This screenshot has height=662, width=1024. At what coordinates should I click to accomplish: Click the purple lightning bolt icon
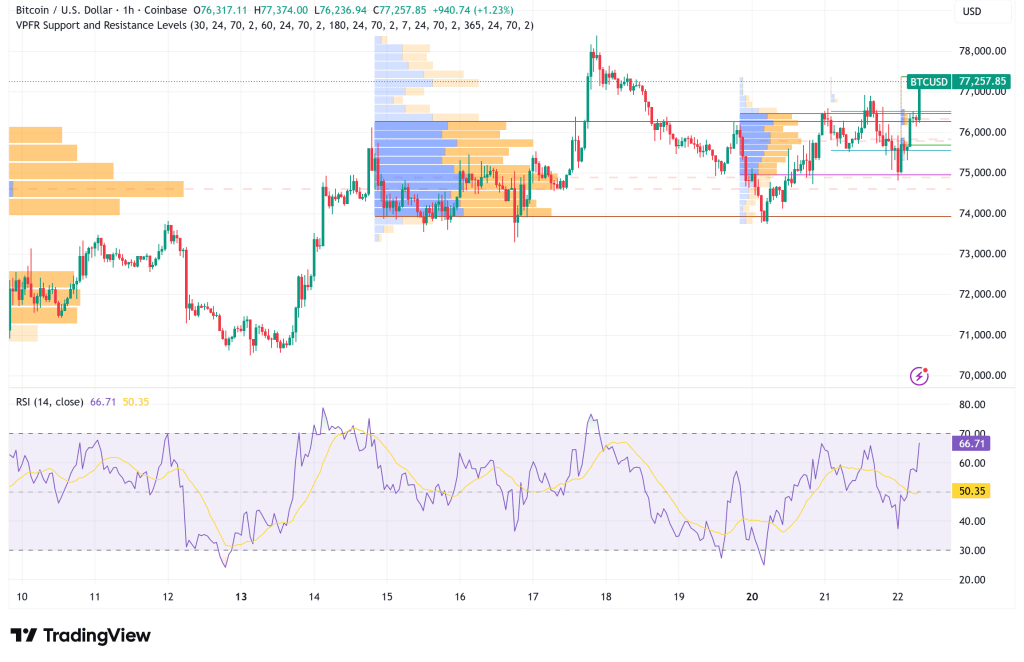919,376
